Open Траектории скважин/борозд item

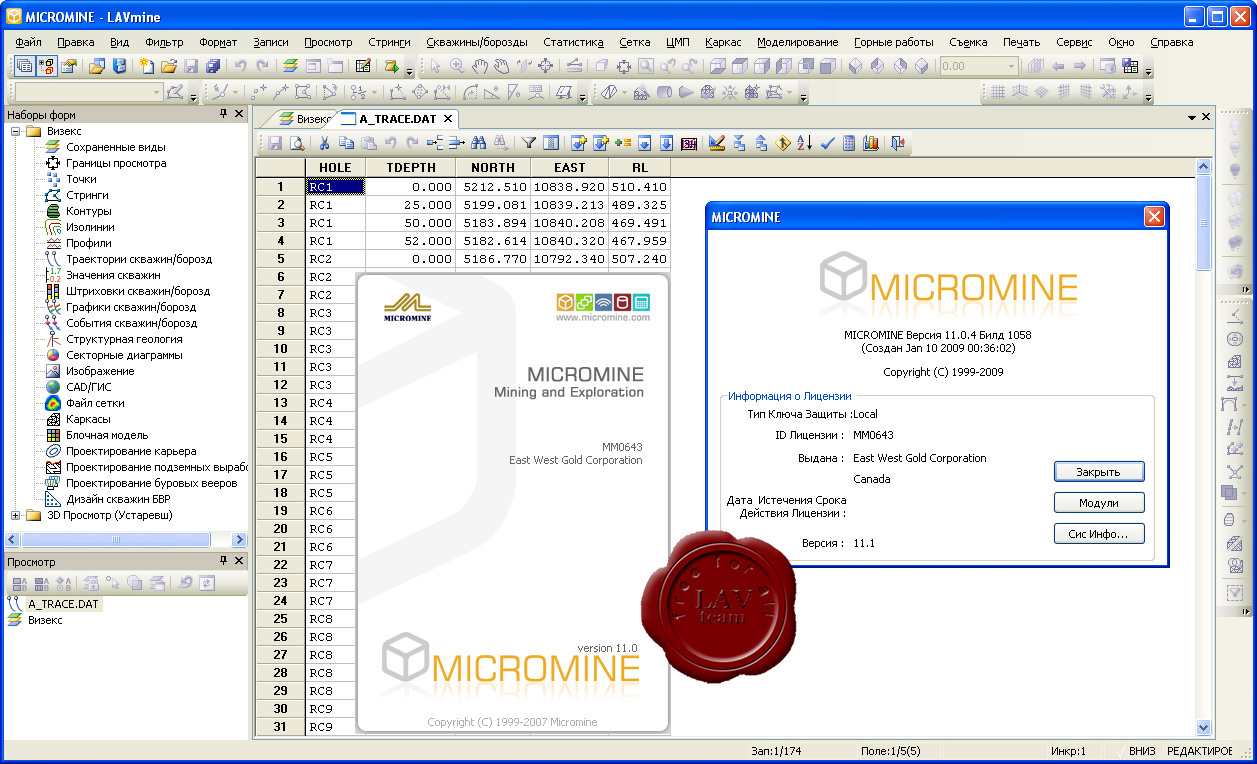[139, 259]
